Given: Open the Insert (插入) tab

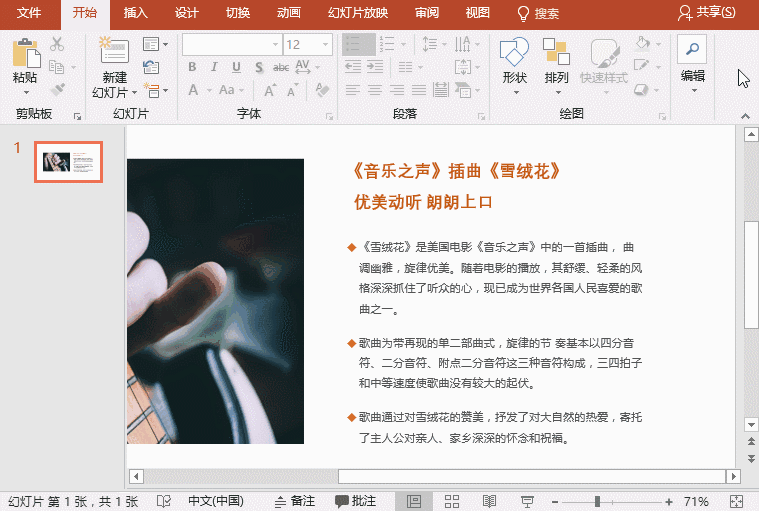Looking at the screenshot, I should coord(135,13).
